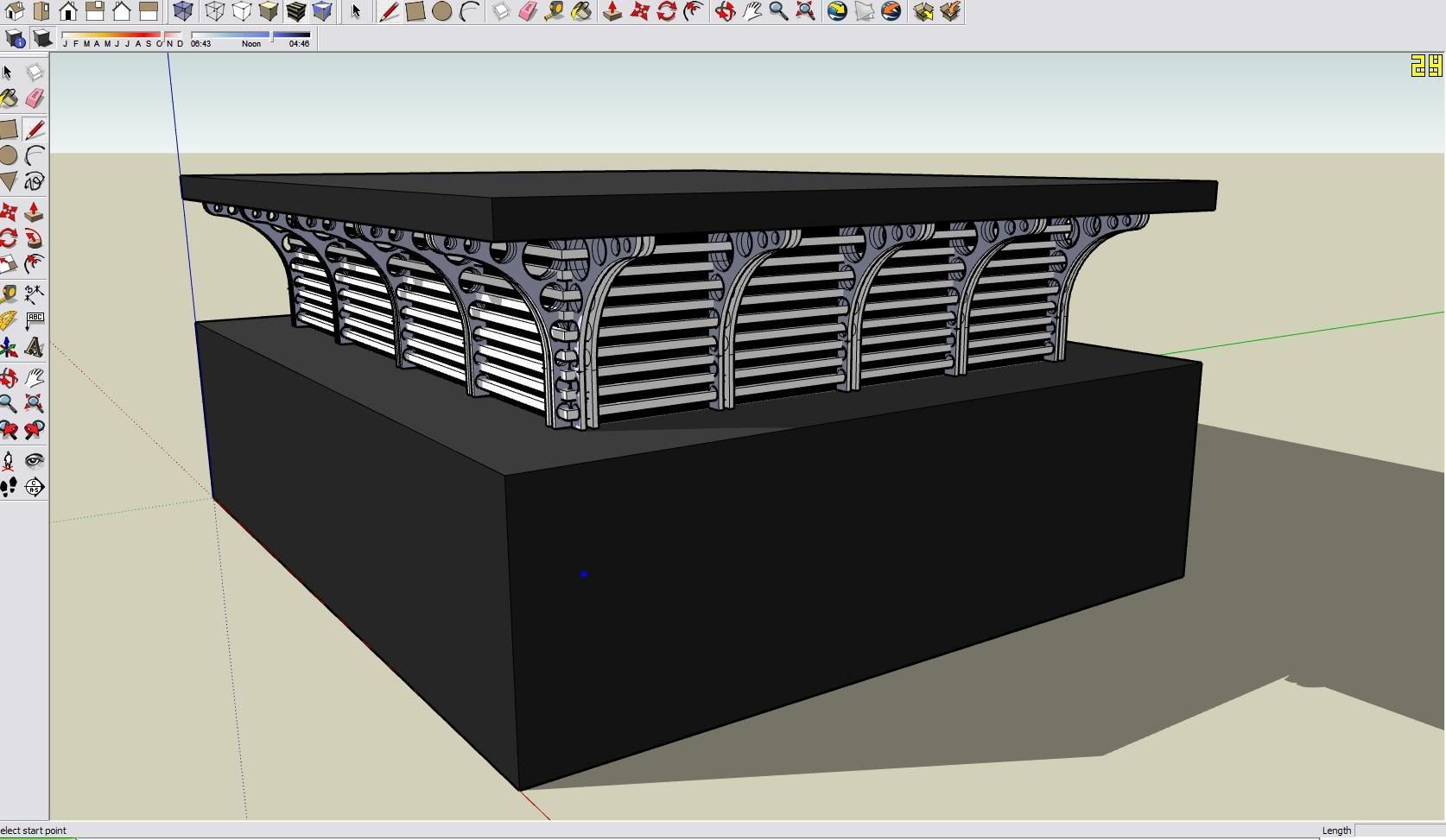The image size is (1446, 840).
Task: Pick the Walk tool footprints icon
Action: click(x=9, y=488)
